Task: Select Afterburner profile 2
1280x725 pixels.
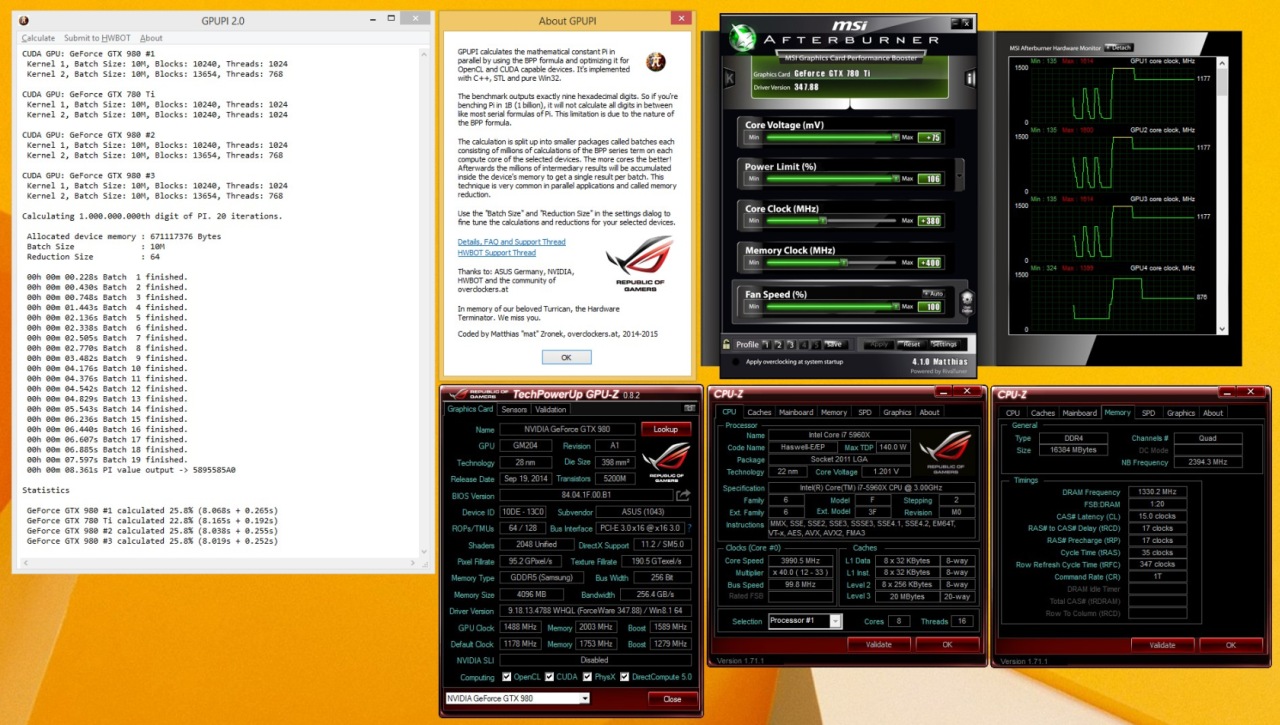Action: pyautogui.click(x=779, y=344)
